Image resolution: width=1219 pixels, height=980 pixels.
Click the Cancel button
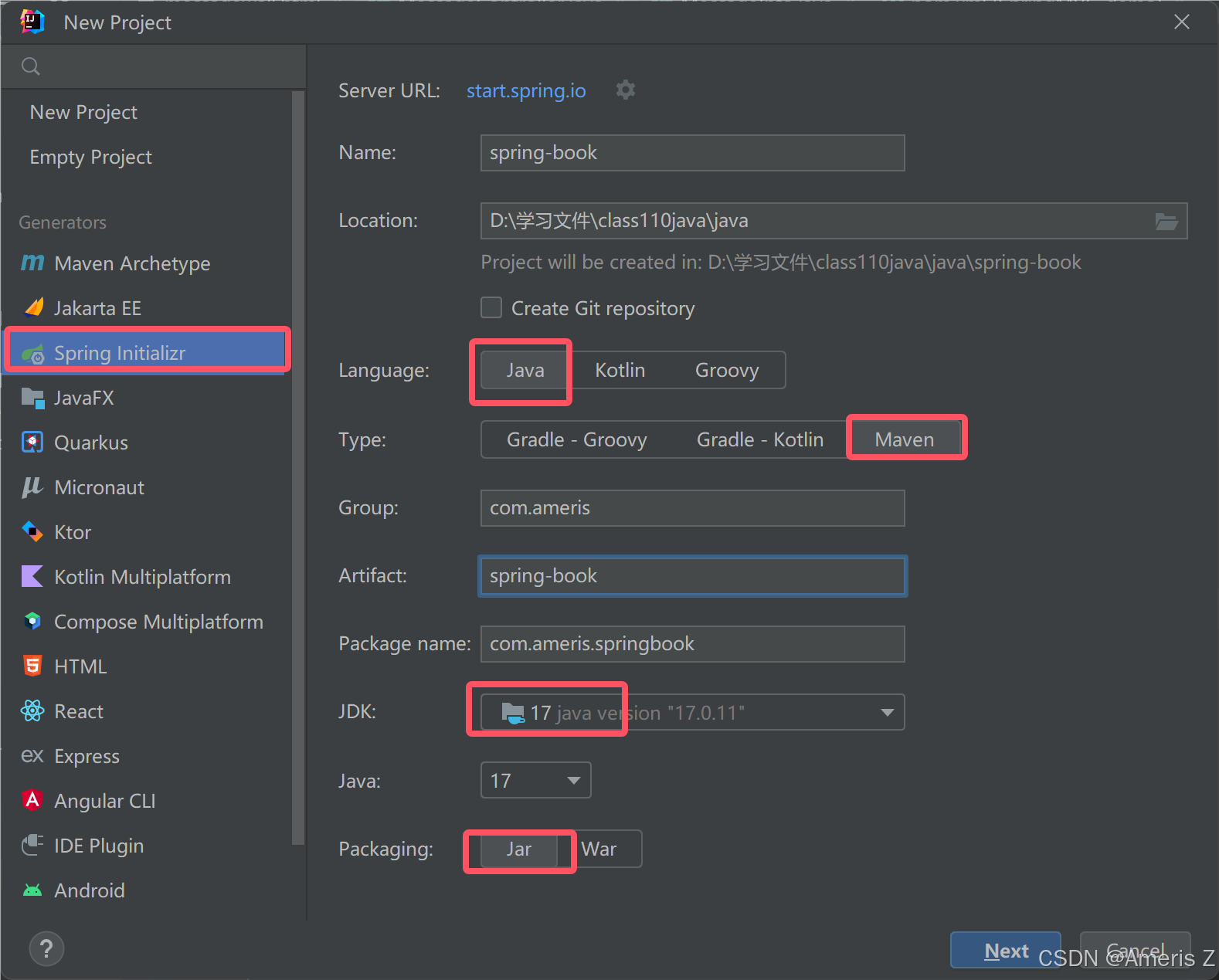(x=1135, y=951)
